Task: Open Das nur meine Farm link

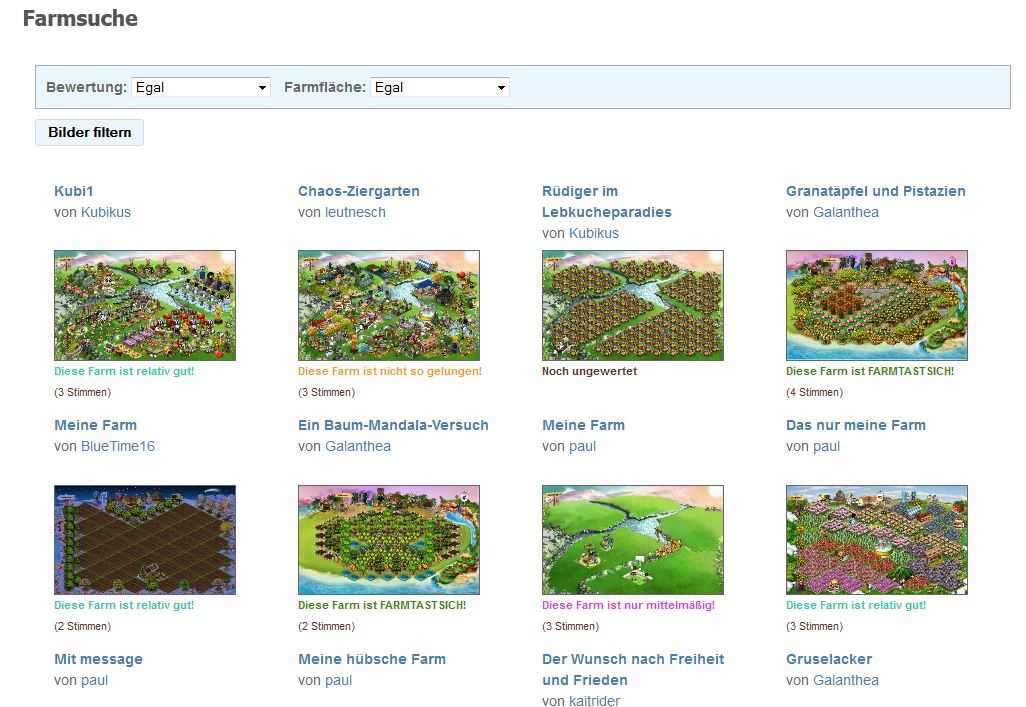Action: click(x=856, y=425)
